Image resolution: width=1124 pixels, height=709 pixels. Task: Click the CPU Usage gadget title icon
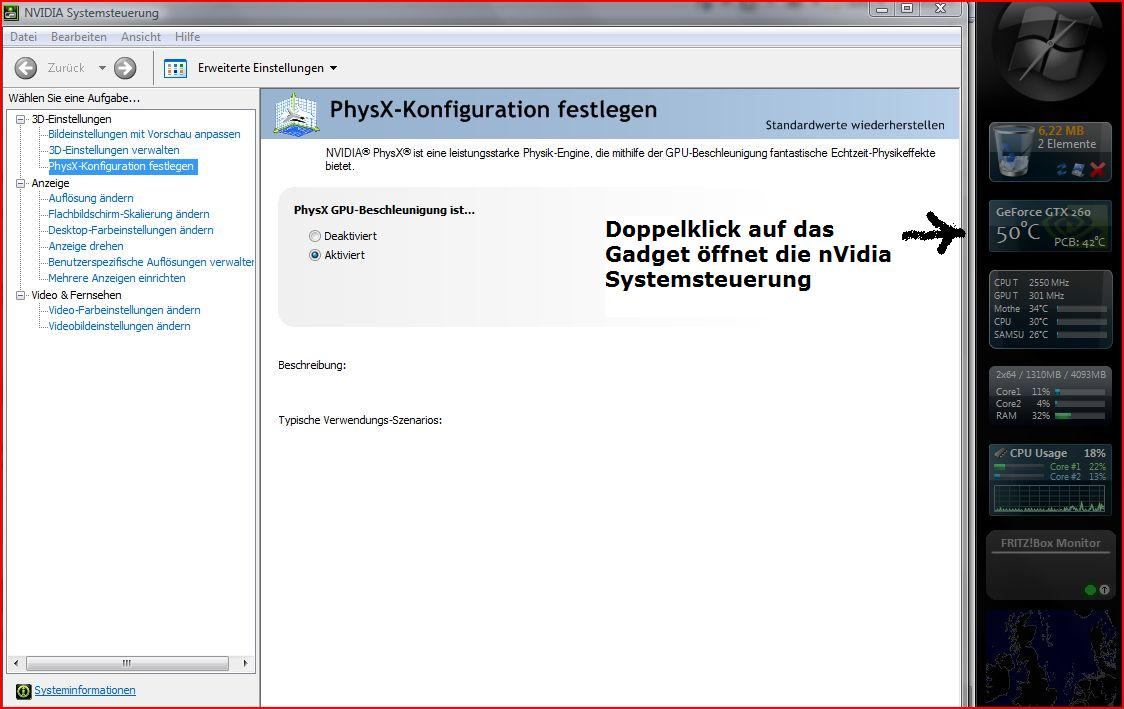[1001, 453]
